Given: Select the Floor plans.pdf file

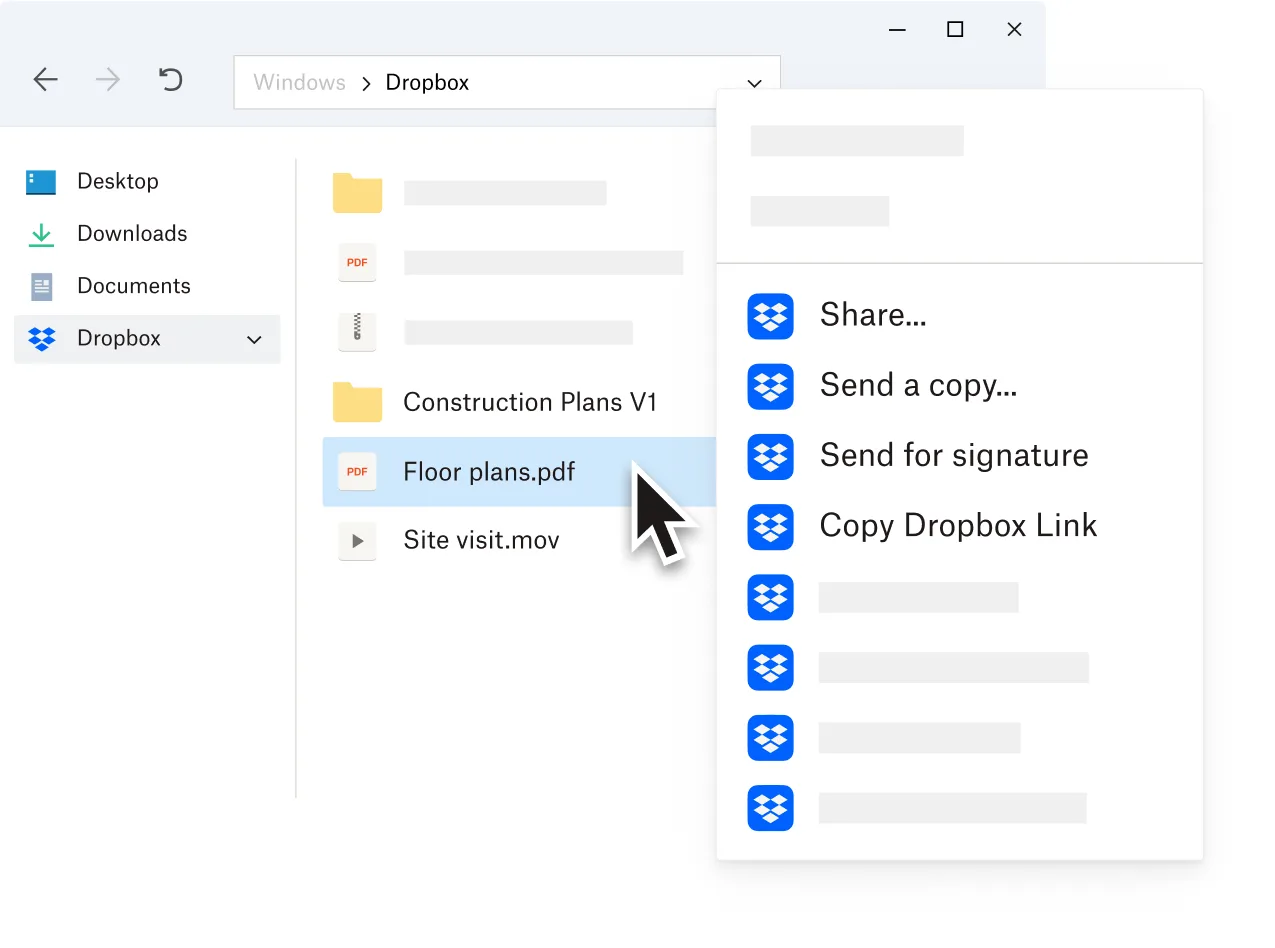Looking at the screenshot, I should coord(520,471).
